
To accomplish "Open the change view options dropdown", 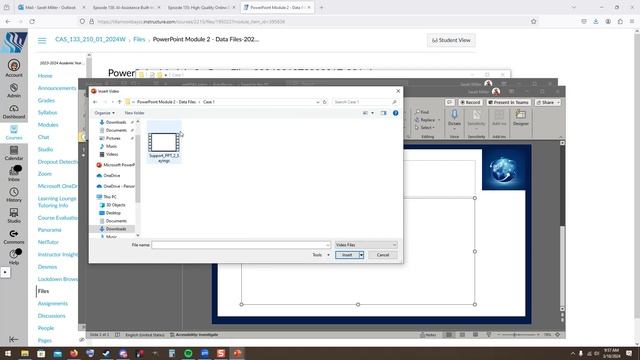I will point(372,113).
